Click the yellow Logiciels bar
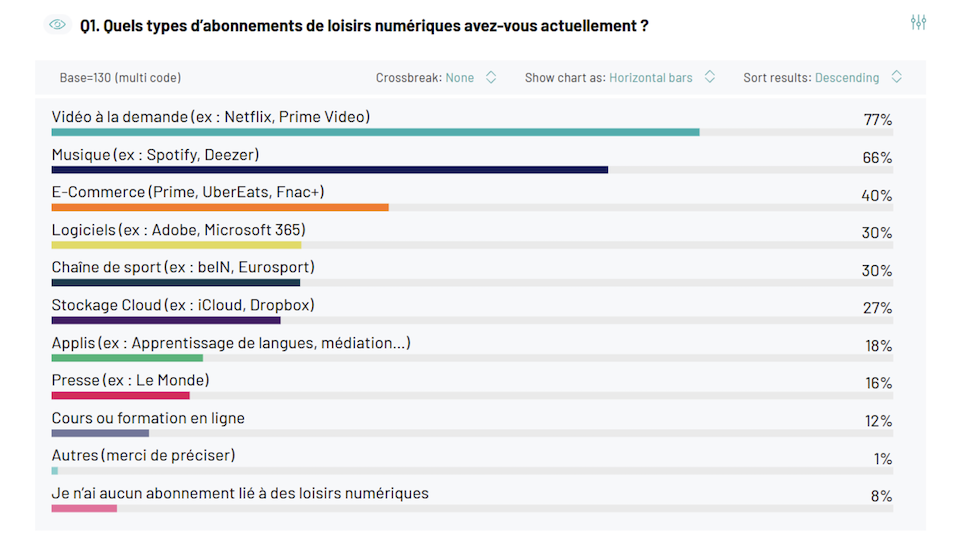Screen dimensions: 960x547 (x=176, y=245)
